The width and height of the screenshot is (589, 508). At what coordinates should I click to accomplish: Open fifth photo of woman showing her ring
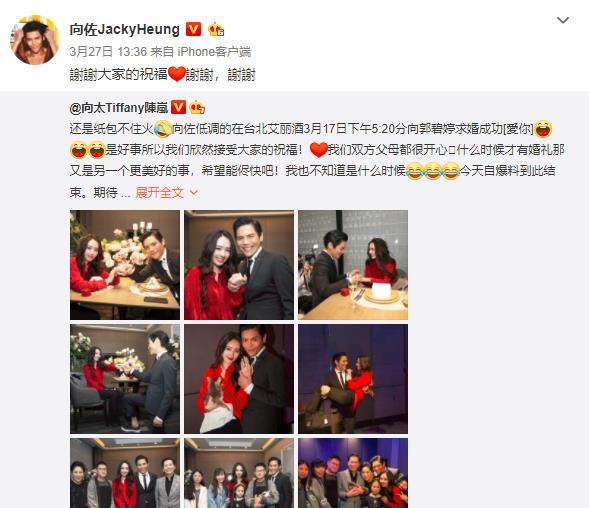pyautogui.click(x=239, y=379)
